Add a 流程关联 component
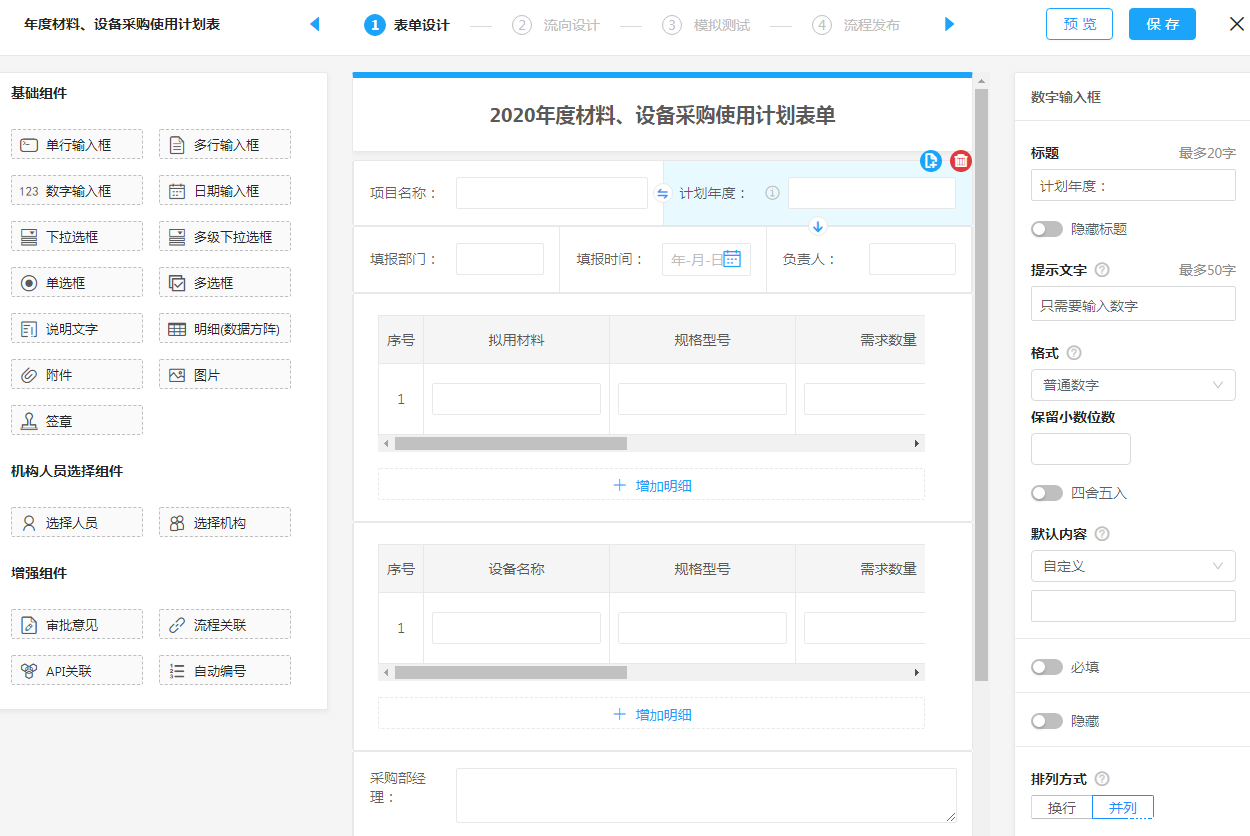The height and width of the screenshot is (836, 1250). [x=225, y=624]
